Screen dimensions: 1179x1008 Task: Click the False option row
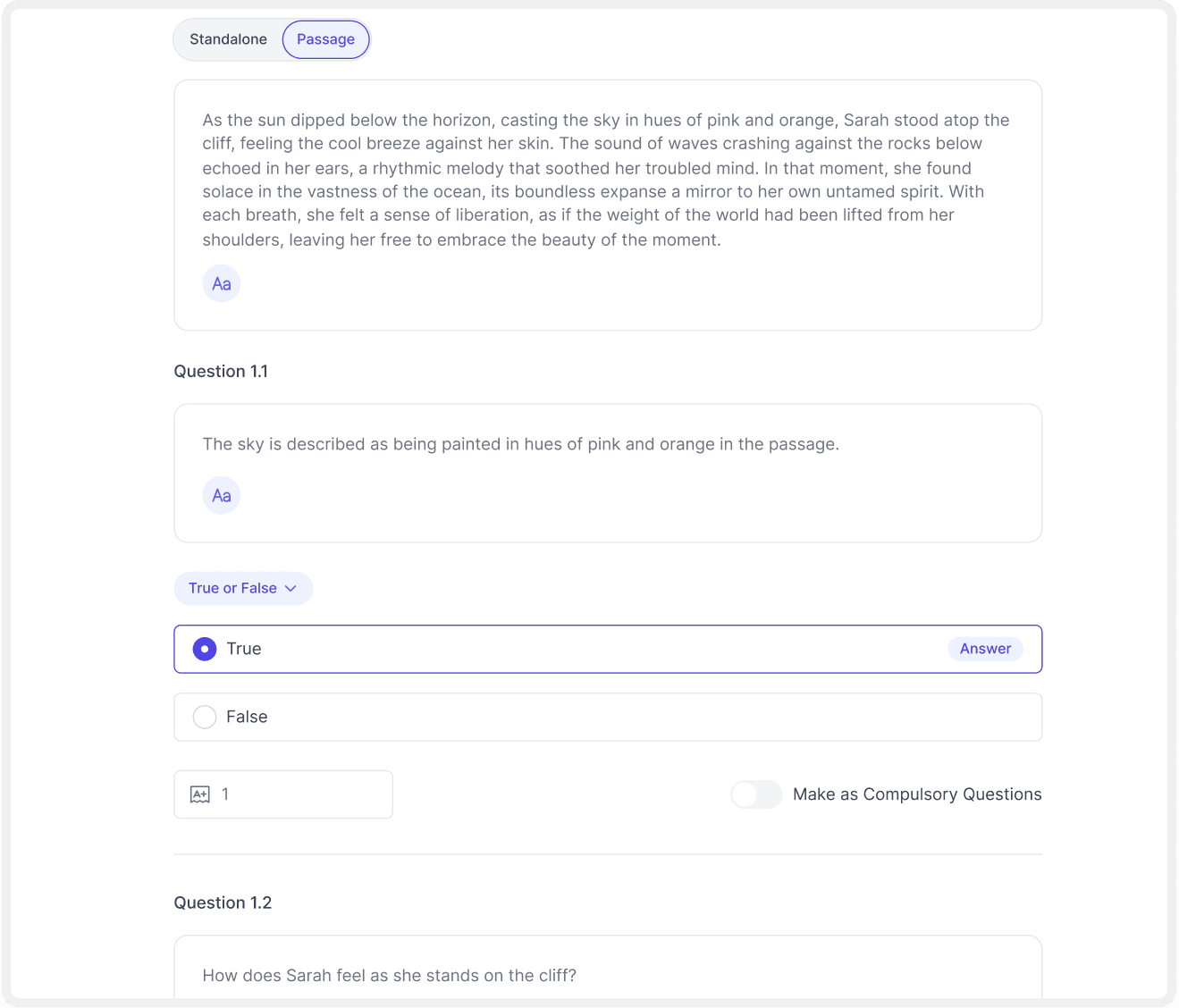tap(608, 717)
